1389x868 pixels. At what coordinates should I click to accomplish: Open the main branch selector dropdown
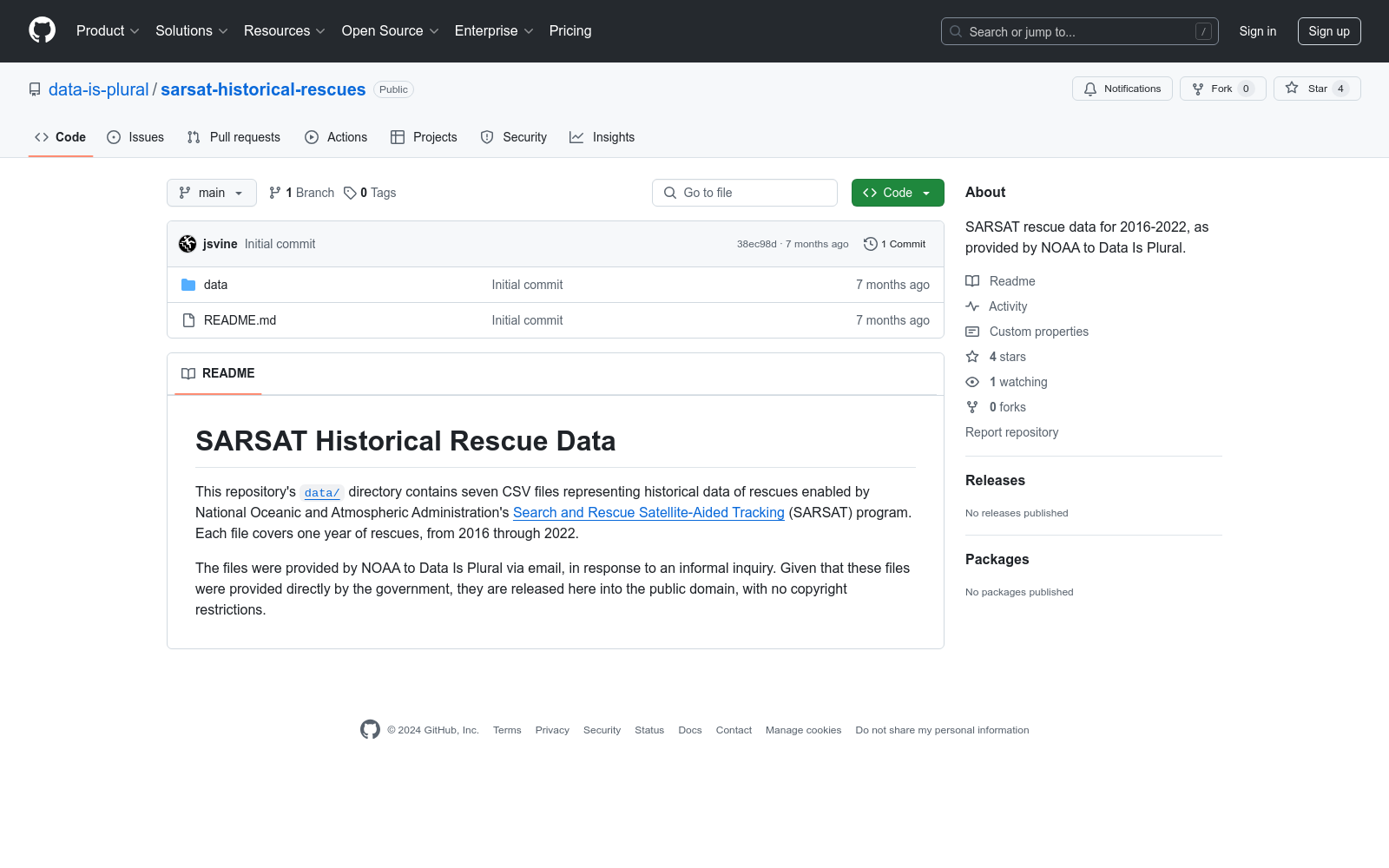point(212,193)
